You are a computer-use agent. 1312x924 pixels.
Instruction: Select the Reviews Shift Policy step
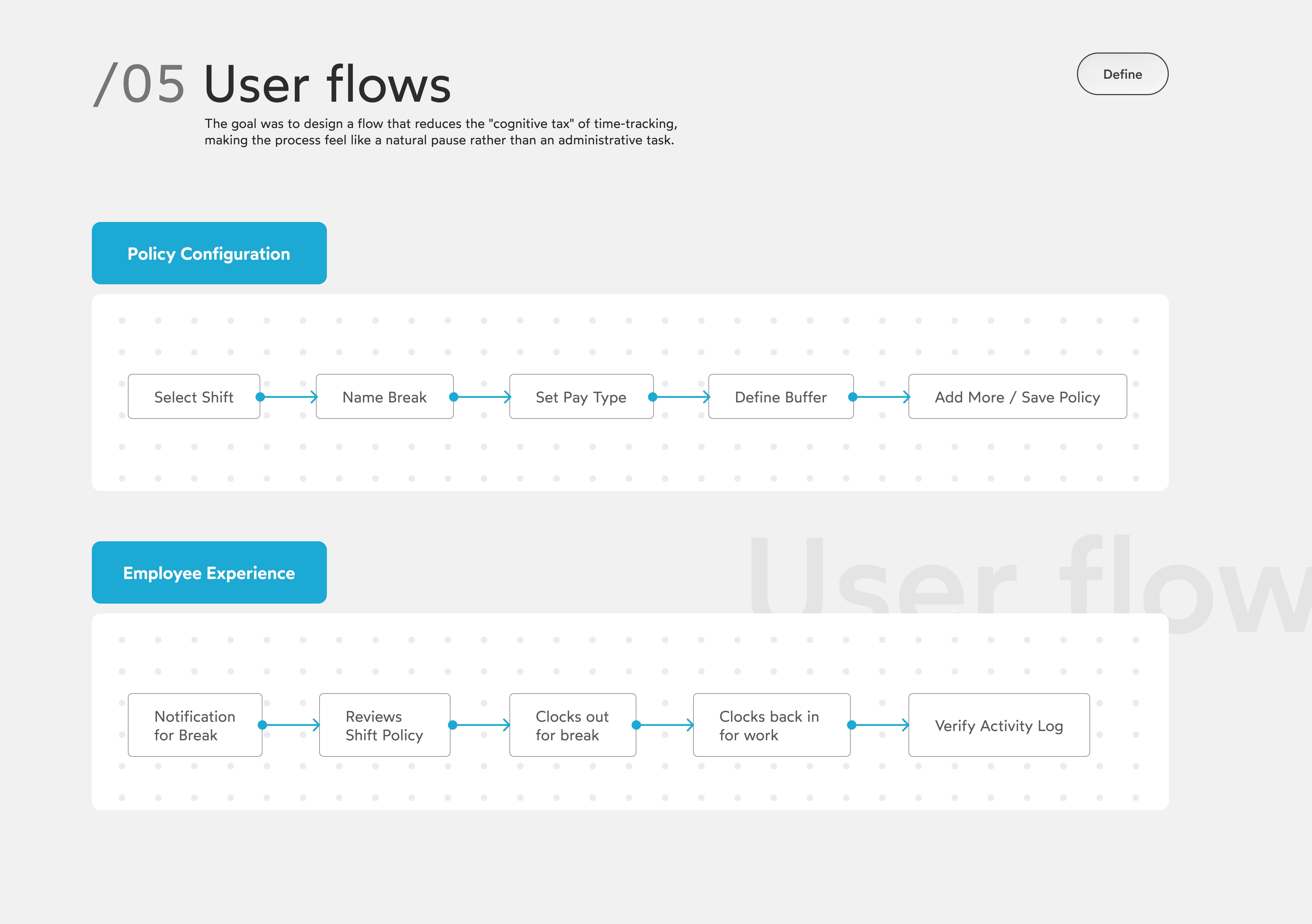pos(385,725)
